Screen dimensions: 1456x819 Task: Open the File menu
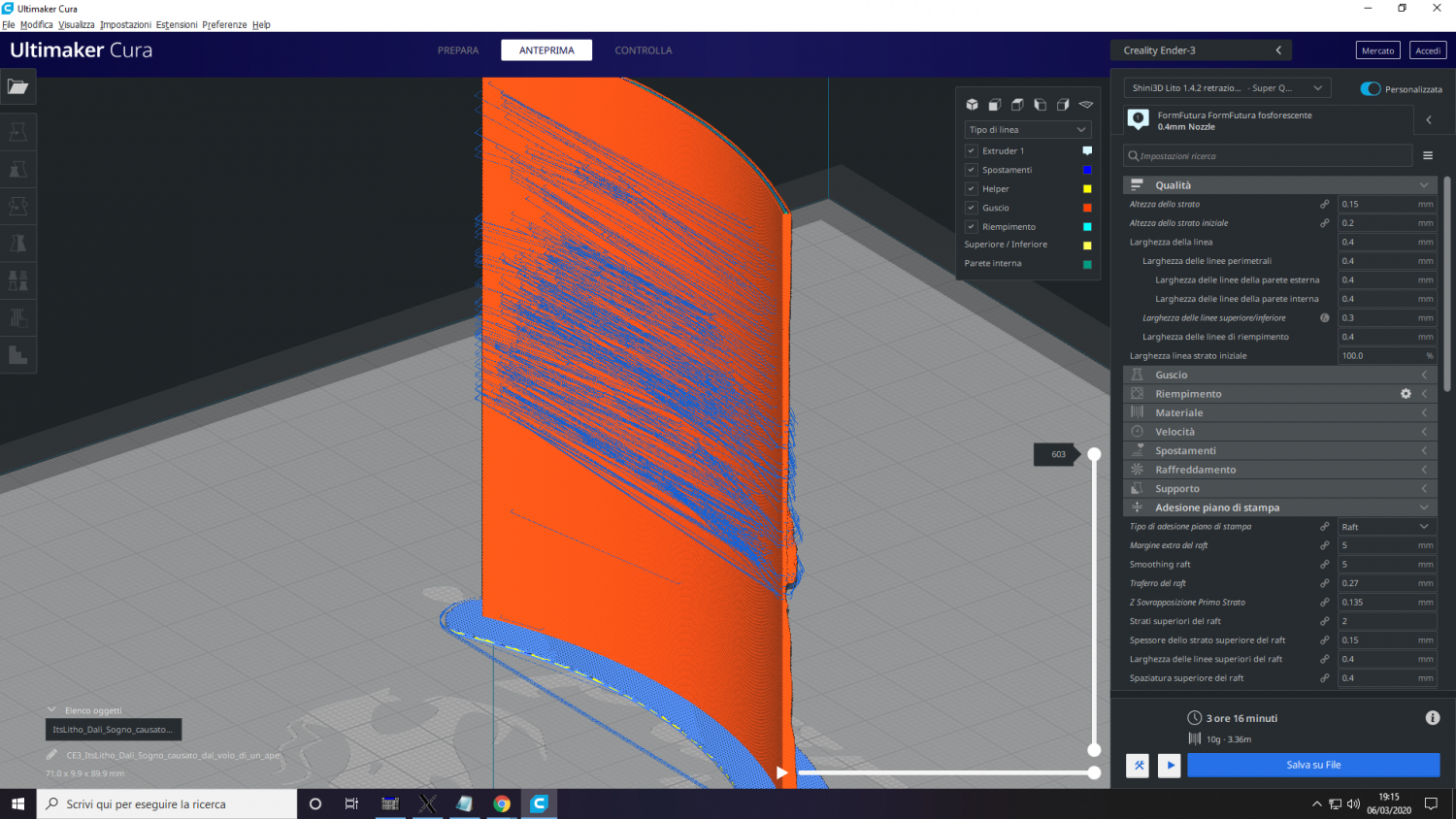tap(9, 25)
